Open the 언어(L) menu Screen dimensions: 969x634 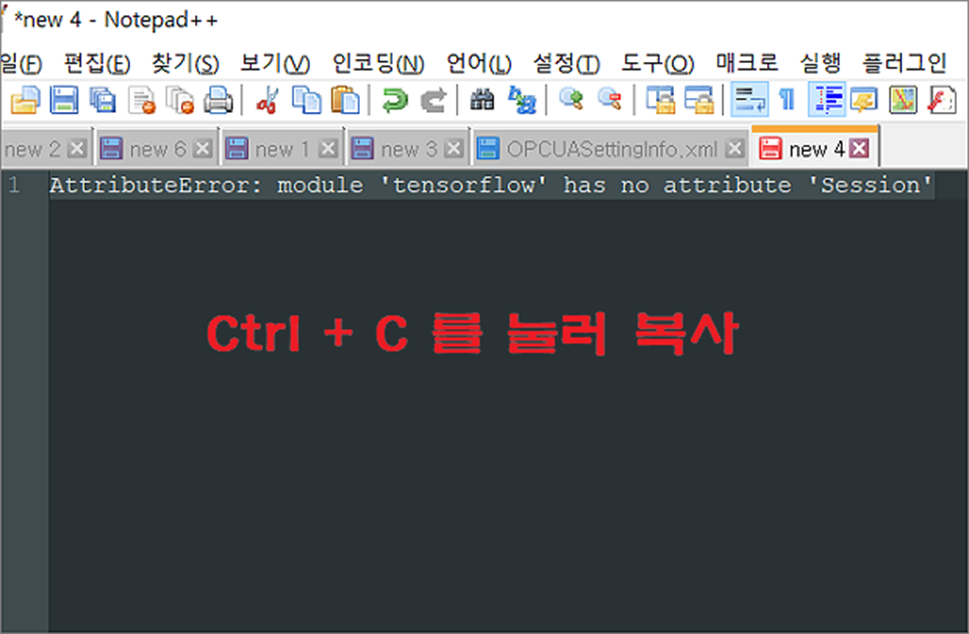479,63
